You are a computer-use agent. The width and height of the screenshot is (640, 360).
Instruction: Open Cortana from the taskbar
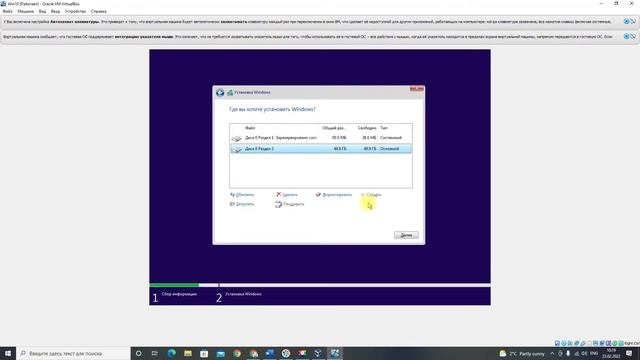coord(138,353)
